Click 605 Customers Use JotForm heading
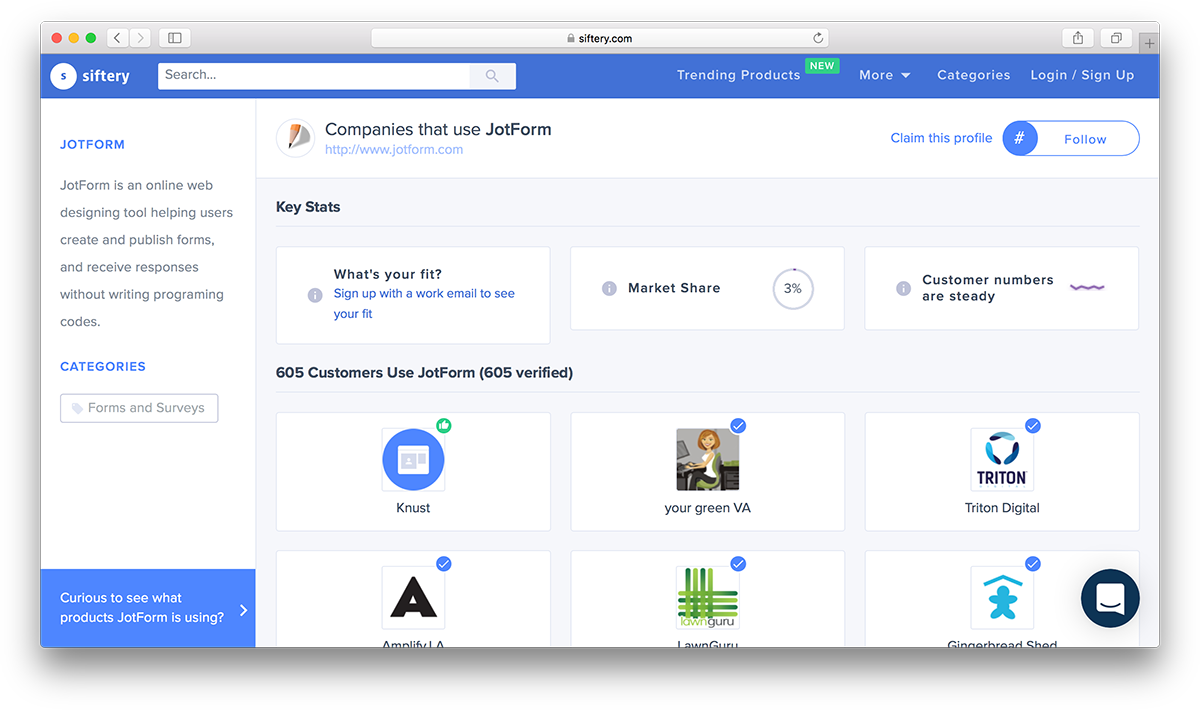The width and height of the screenshot is (1200, 710). click(x=424, y=373)
